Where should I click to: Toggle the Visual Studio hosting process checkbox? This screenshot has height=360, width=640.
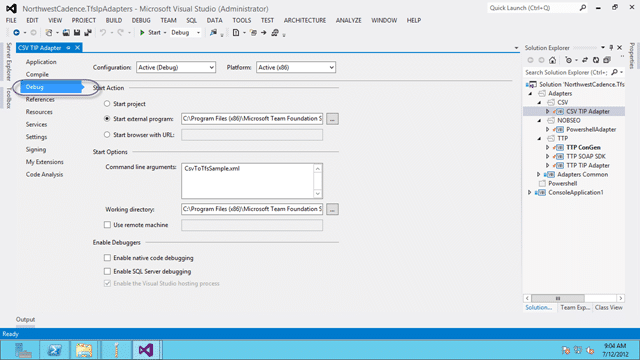(x=107, y=283)
